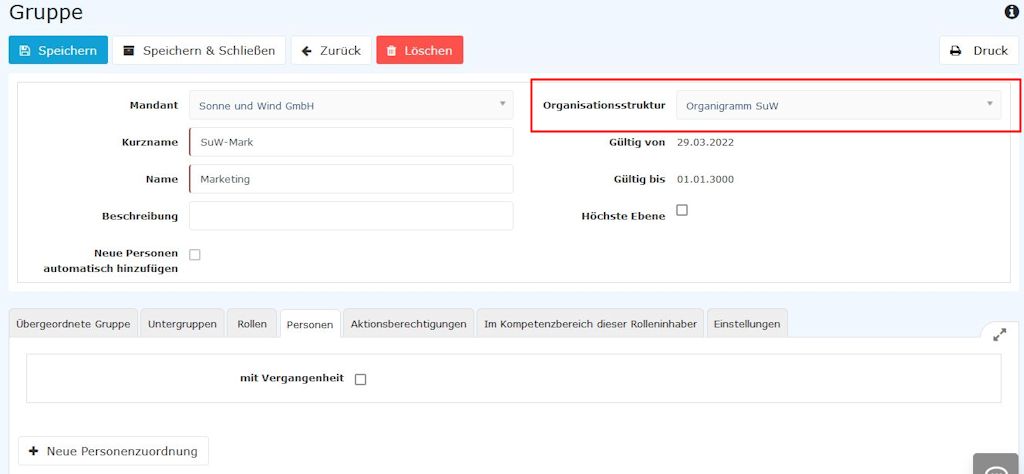Open the Mandant dropdown

point(351,105)
